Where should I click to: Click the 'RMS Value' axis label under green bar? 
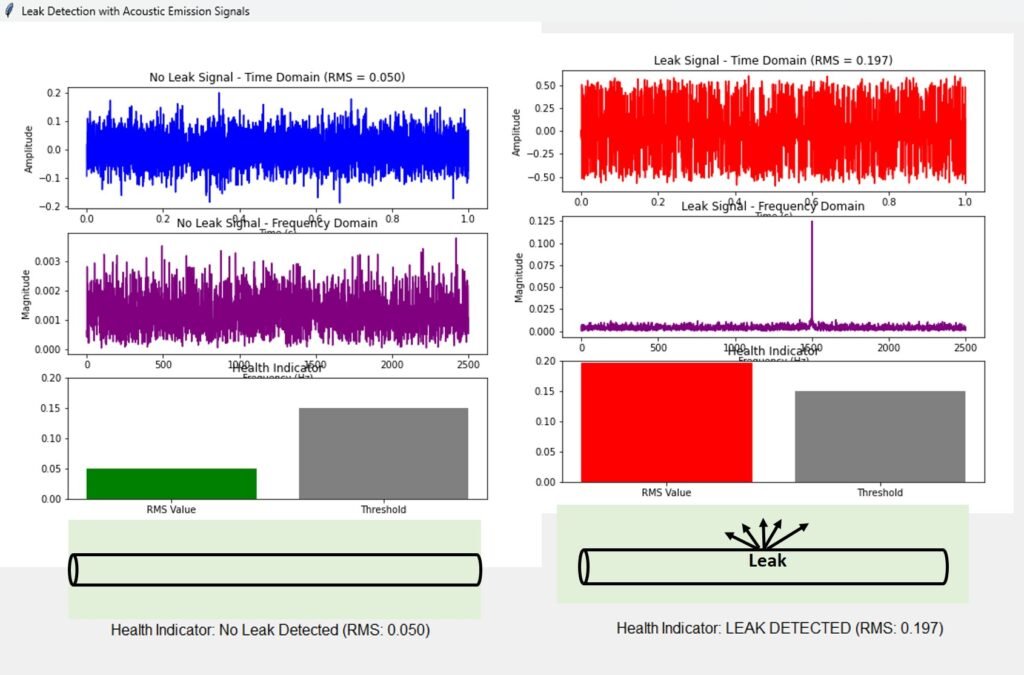(x=171, y=510)
